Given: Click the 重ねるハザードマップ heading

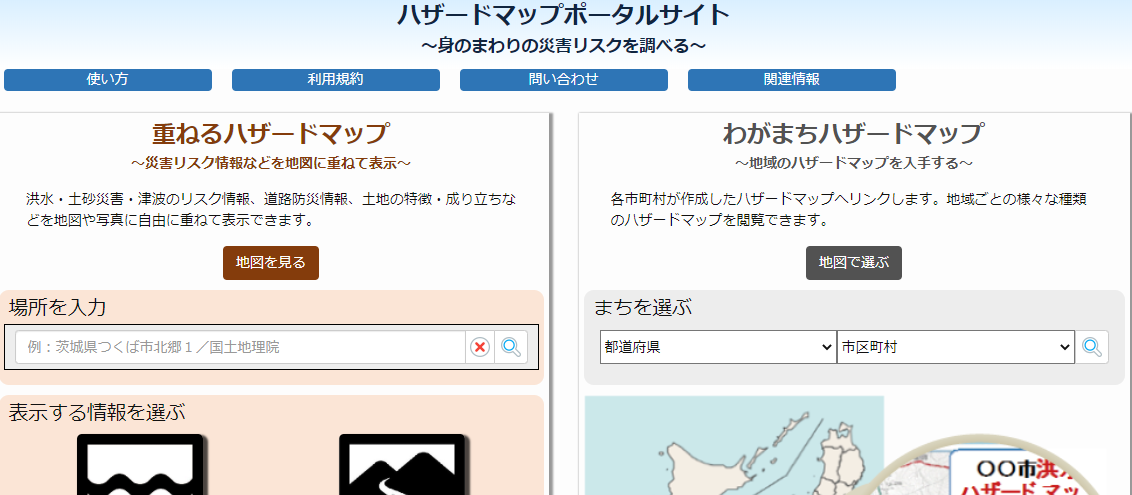Looking at the screenshot, I should pyautogui.click(x=270, y=134).
